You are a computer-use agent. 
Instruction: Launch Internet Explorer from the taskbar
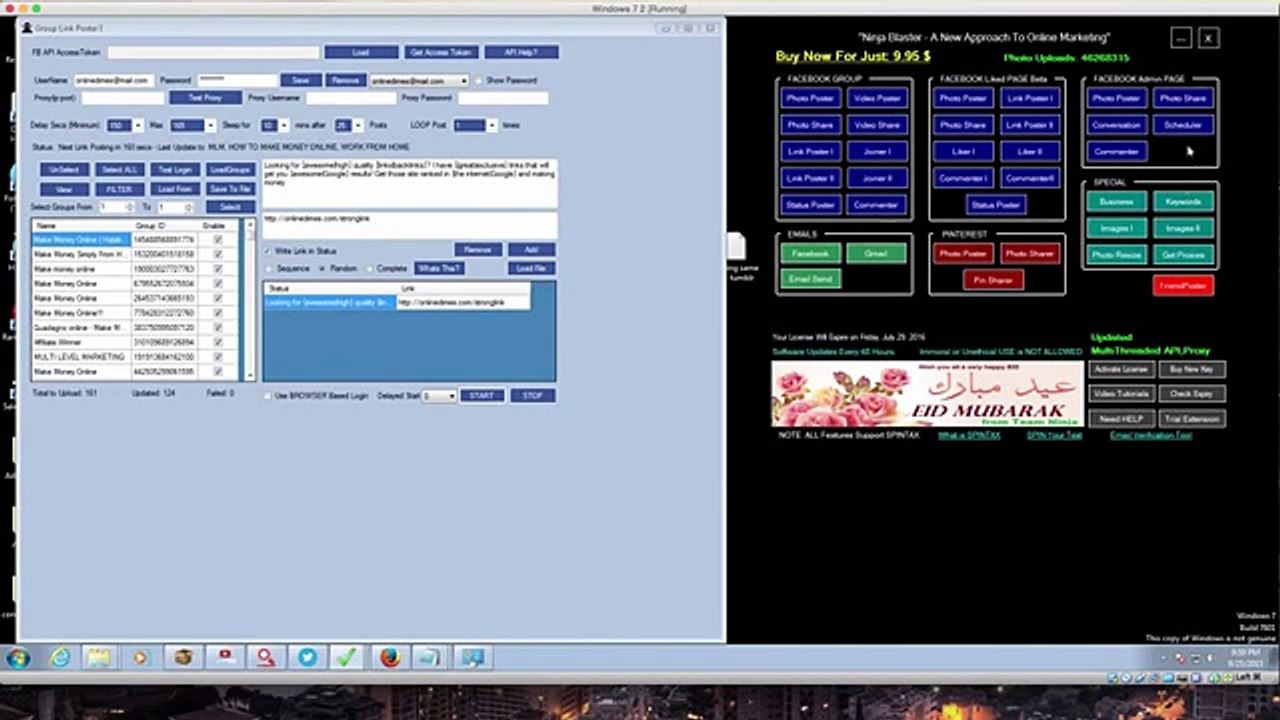pyautogui.click(x=60, y=657)
